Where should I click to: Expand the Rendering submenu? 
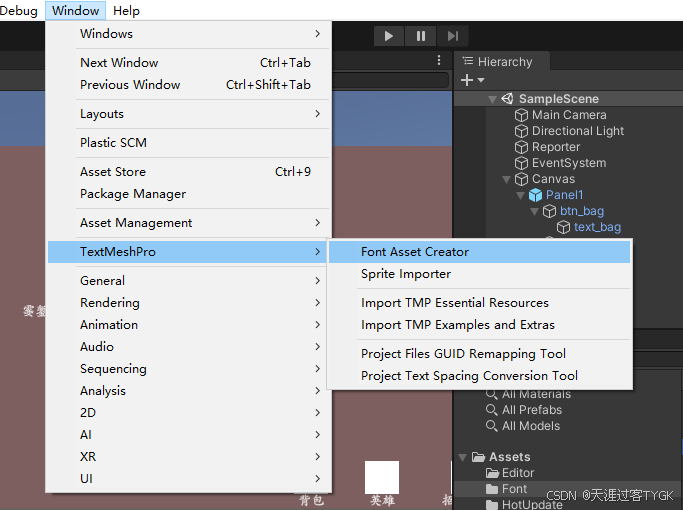pos(189,303)
